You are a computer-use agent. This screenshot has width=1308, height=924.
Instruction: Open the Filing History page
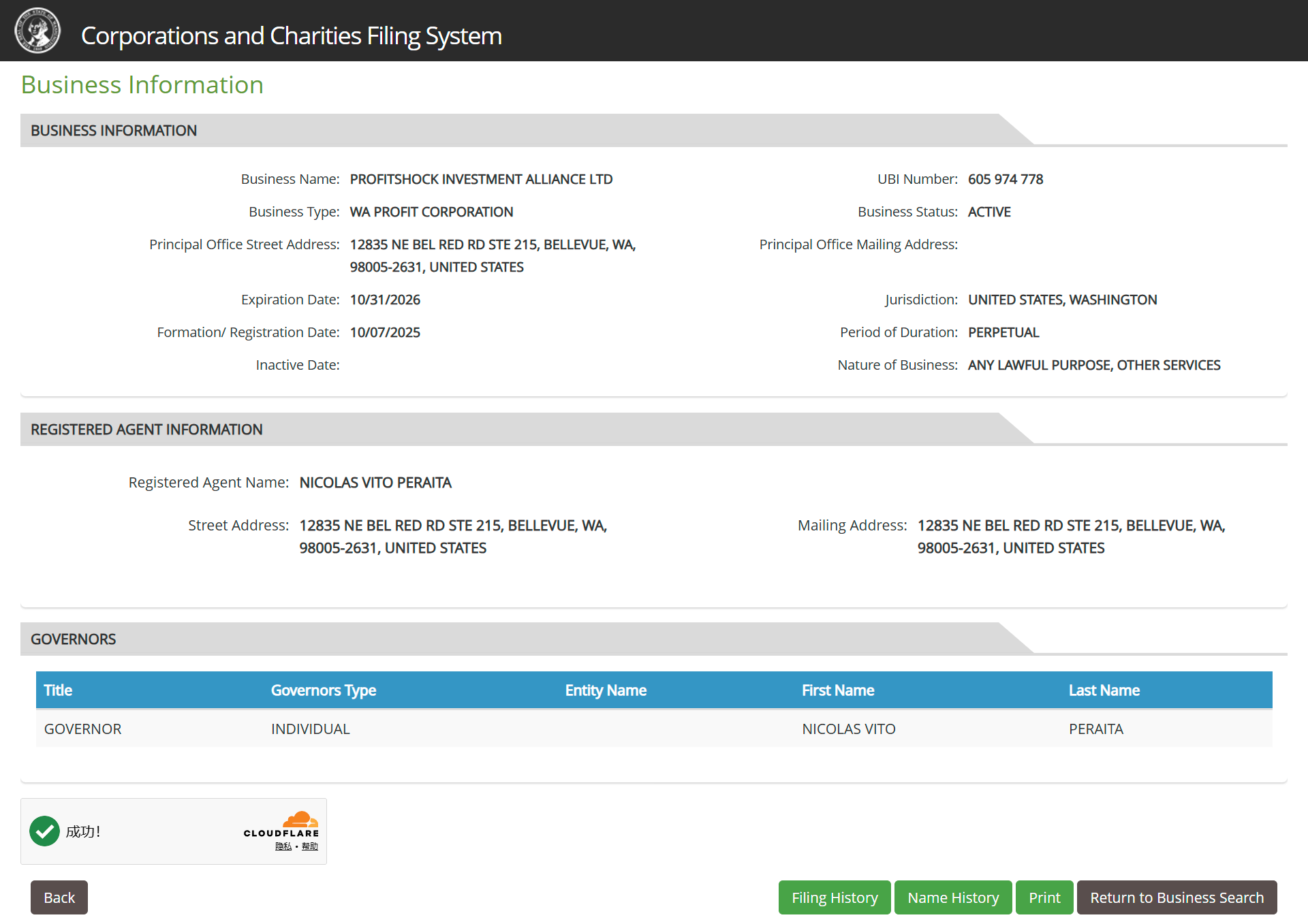pos(835,897)
